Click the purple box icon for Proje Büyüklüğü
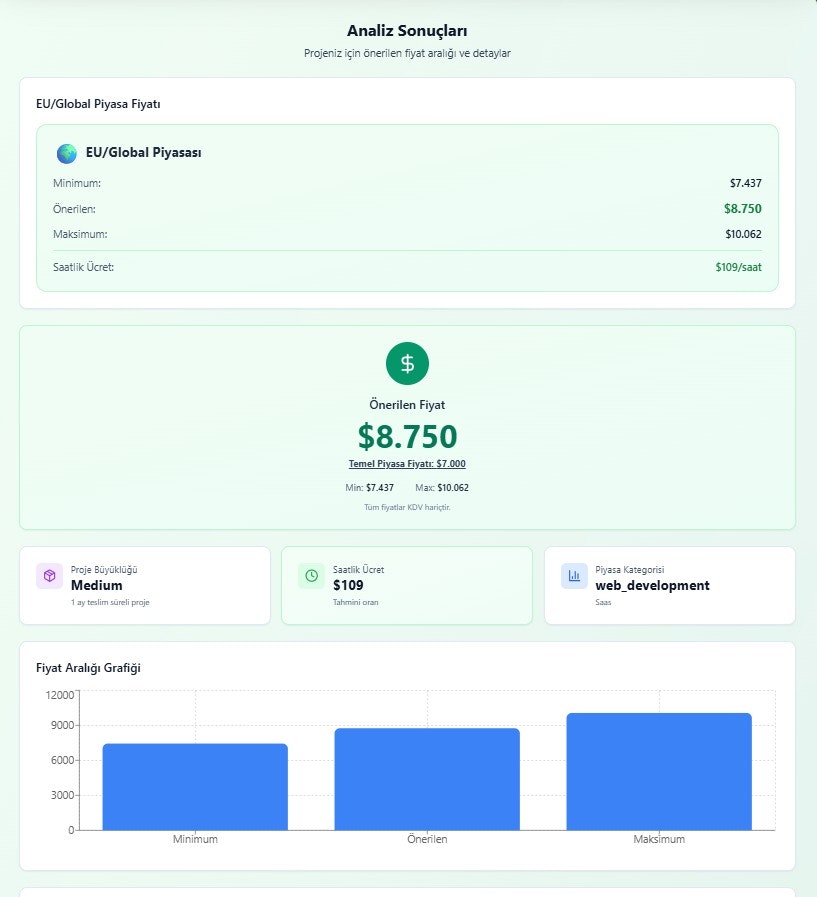The height and width of the screenshot is (897, 817). point(49,575)
